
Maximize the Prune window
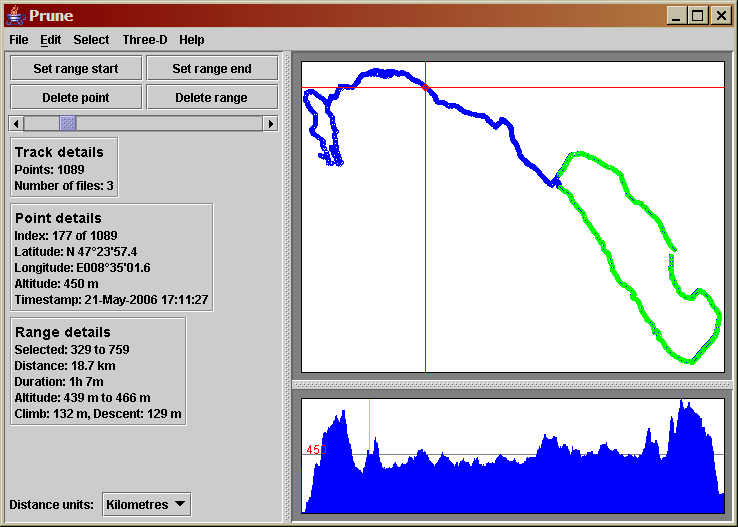coord(698,15)
